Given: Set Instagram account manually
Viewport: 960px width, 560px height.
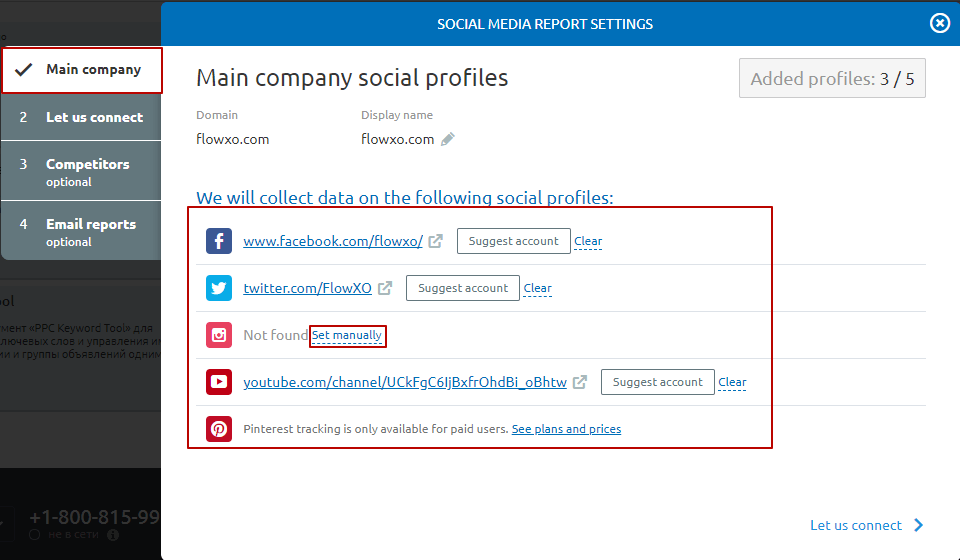Looking at the screenshot, I should point(347,335).
